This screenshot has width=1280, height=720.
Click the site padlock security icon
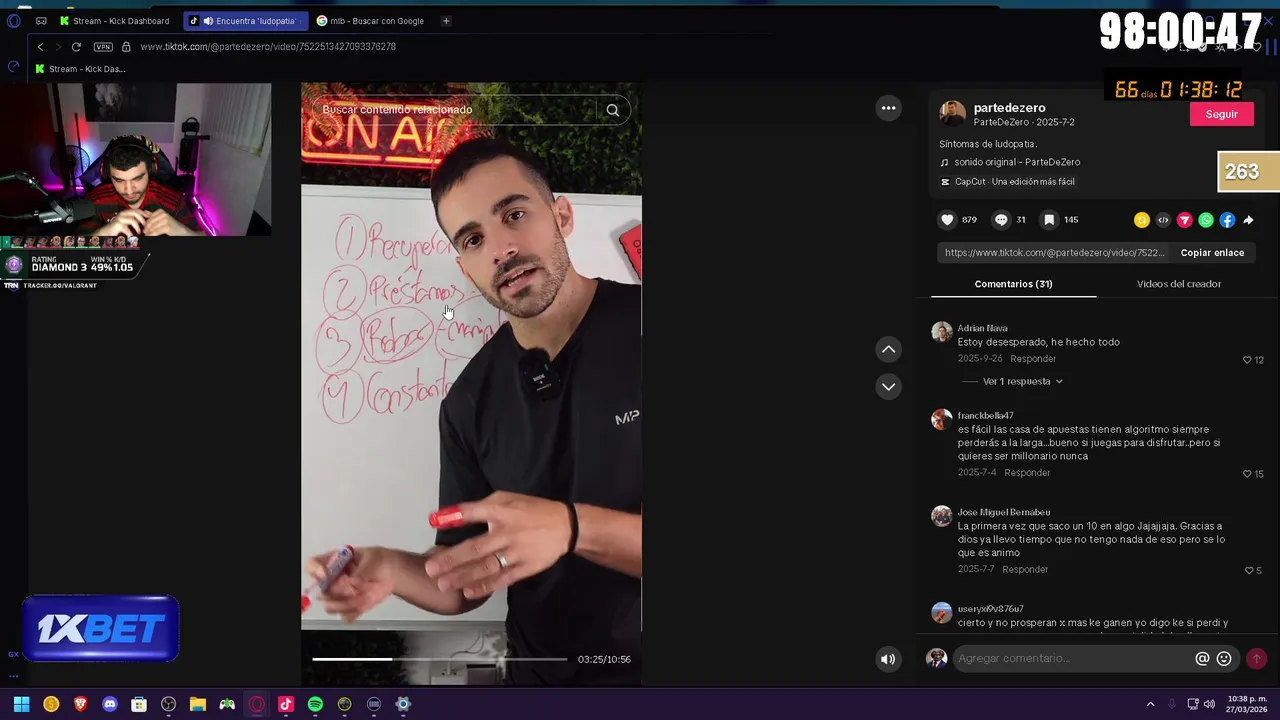click(x=126, y=47)
